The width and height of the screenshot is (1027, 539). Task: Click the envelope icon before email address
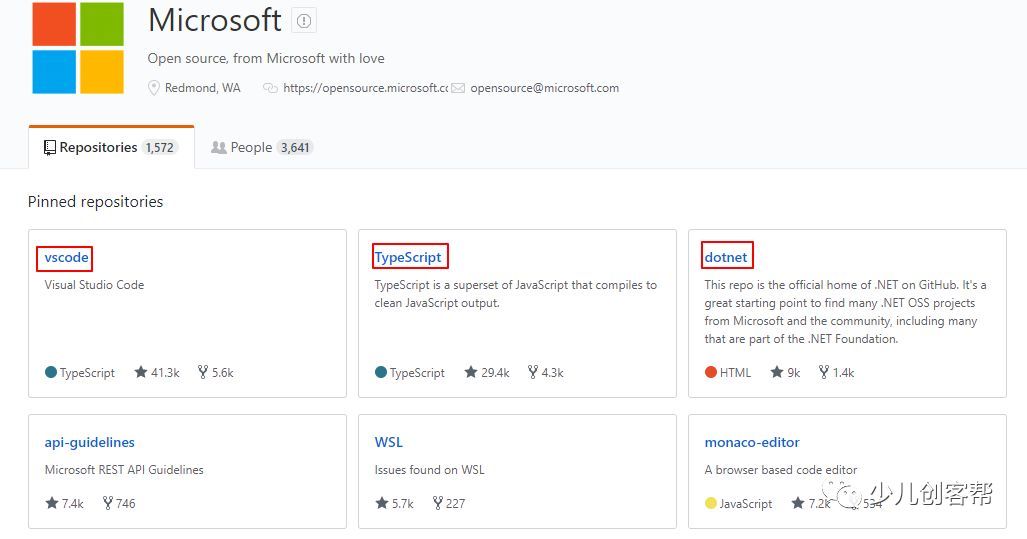458,88
